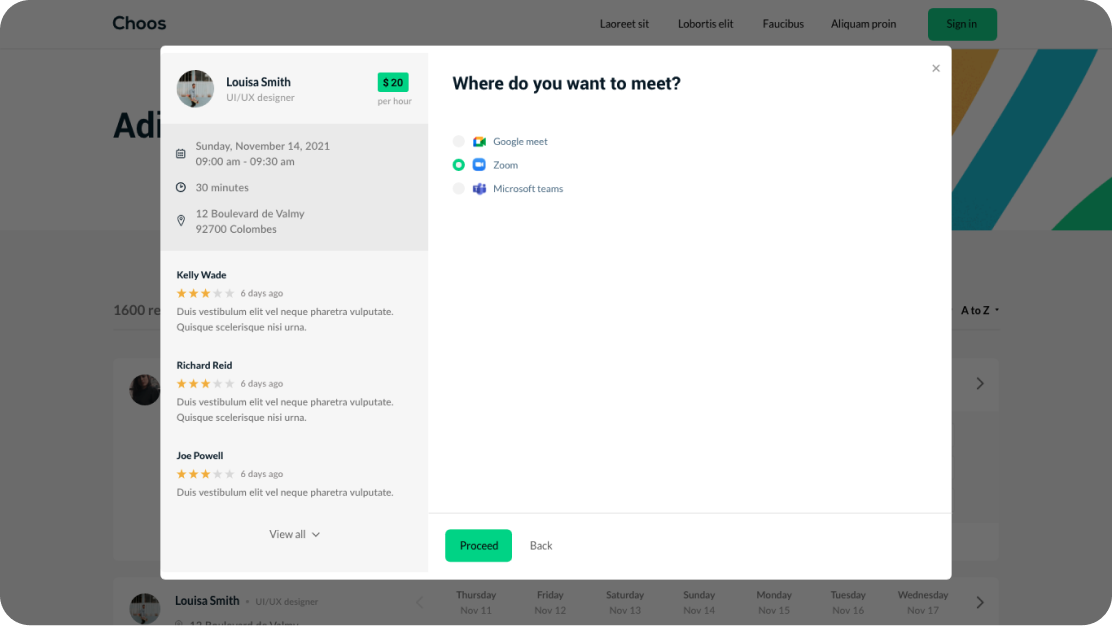
Task: Open the Laoreet sit menu item
Action: click(624, 24)
